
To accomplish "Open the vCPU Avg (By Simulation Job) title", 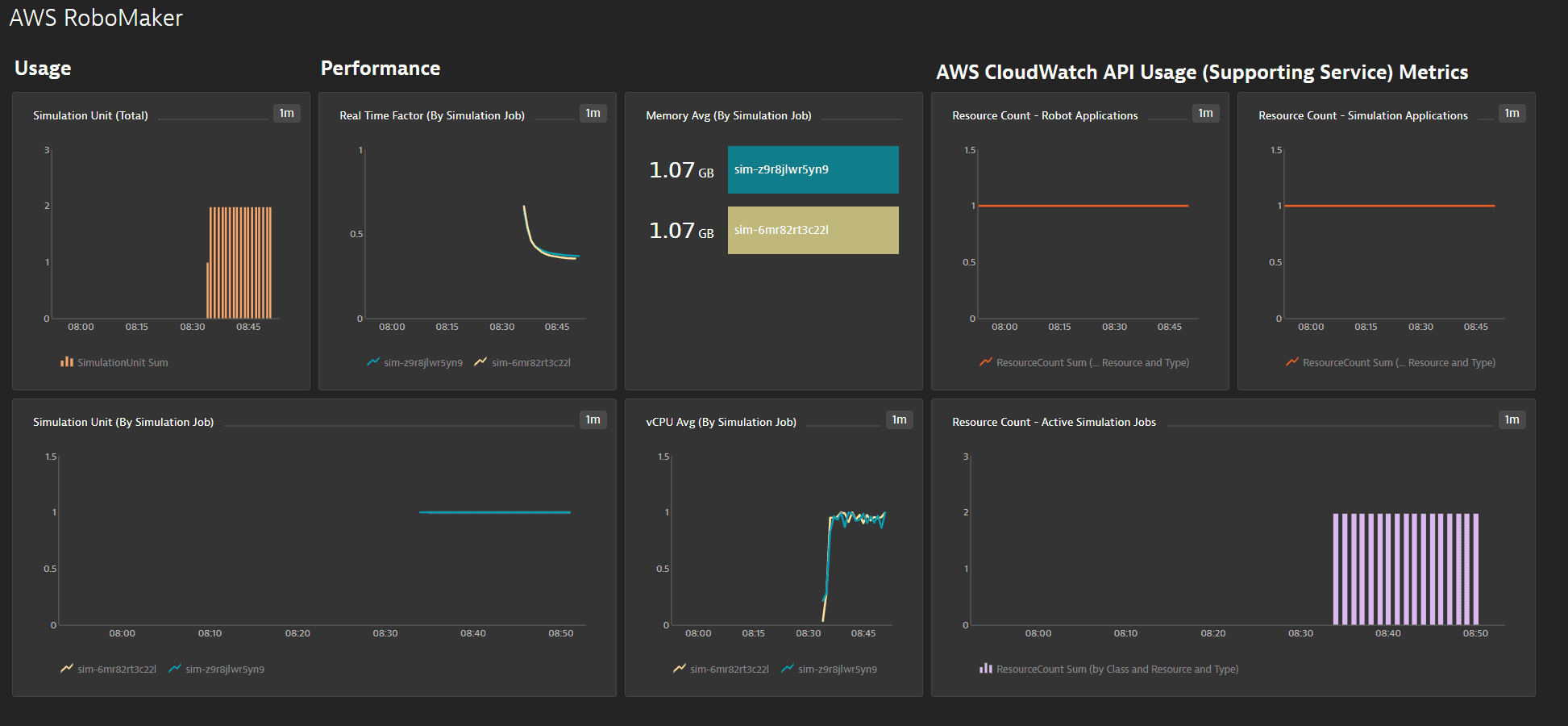I will [x=721, y=422].
